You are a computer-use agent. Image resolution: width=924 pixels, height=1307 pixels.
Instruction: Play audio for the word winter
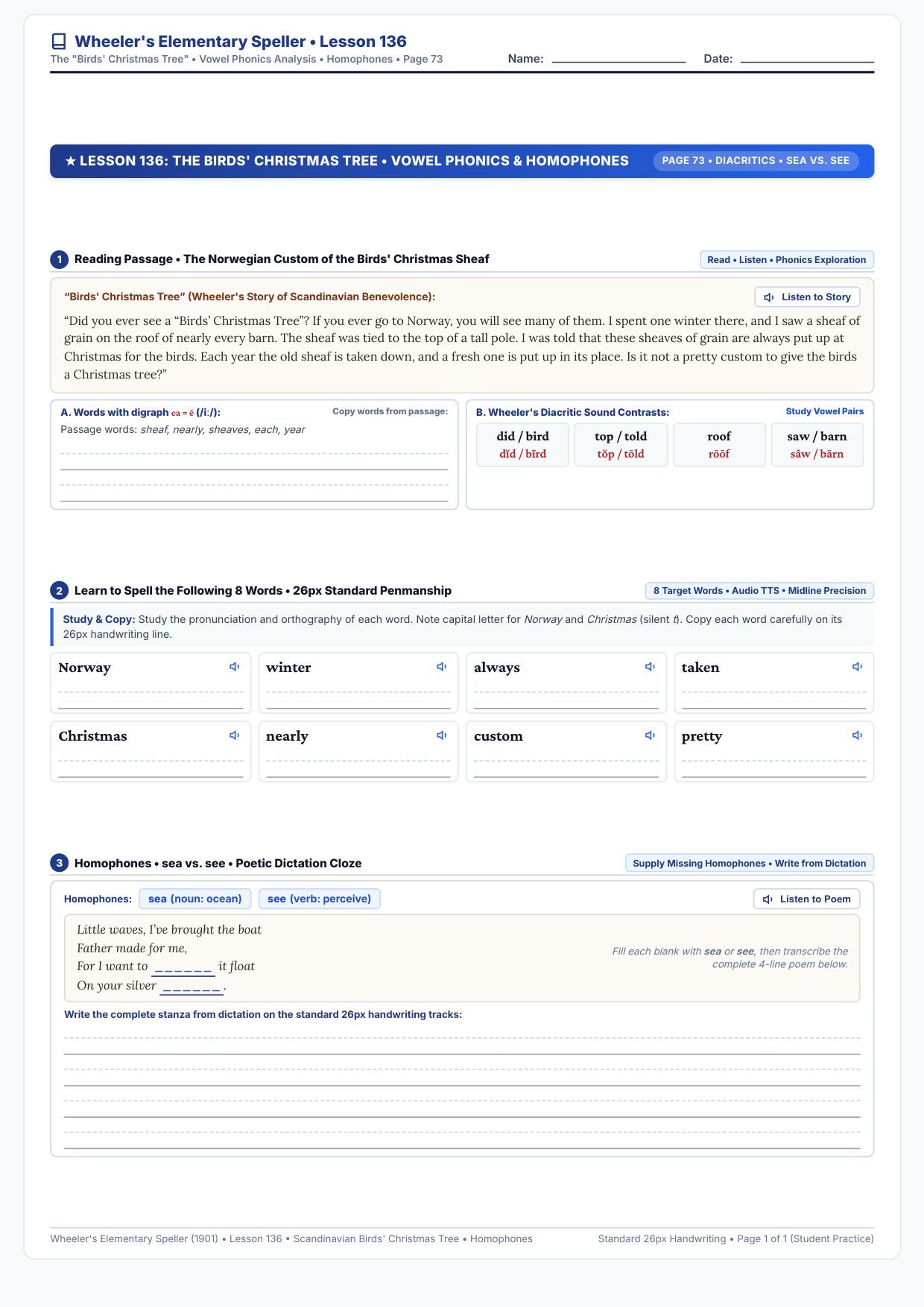(442, 667)
